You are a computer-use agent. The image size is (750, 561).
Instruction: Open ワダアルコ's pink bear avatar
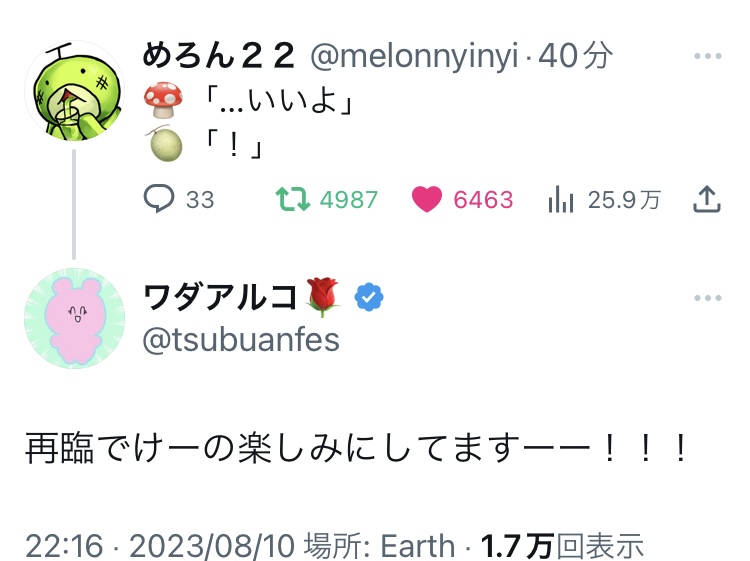73,319
